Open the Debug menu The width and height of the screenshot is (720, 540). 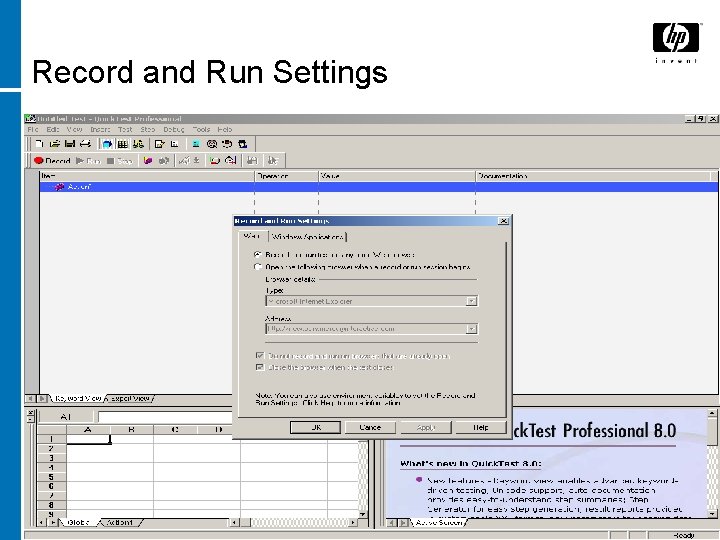174,129
